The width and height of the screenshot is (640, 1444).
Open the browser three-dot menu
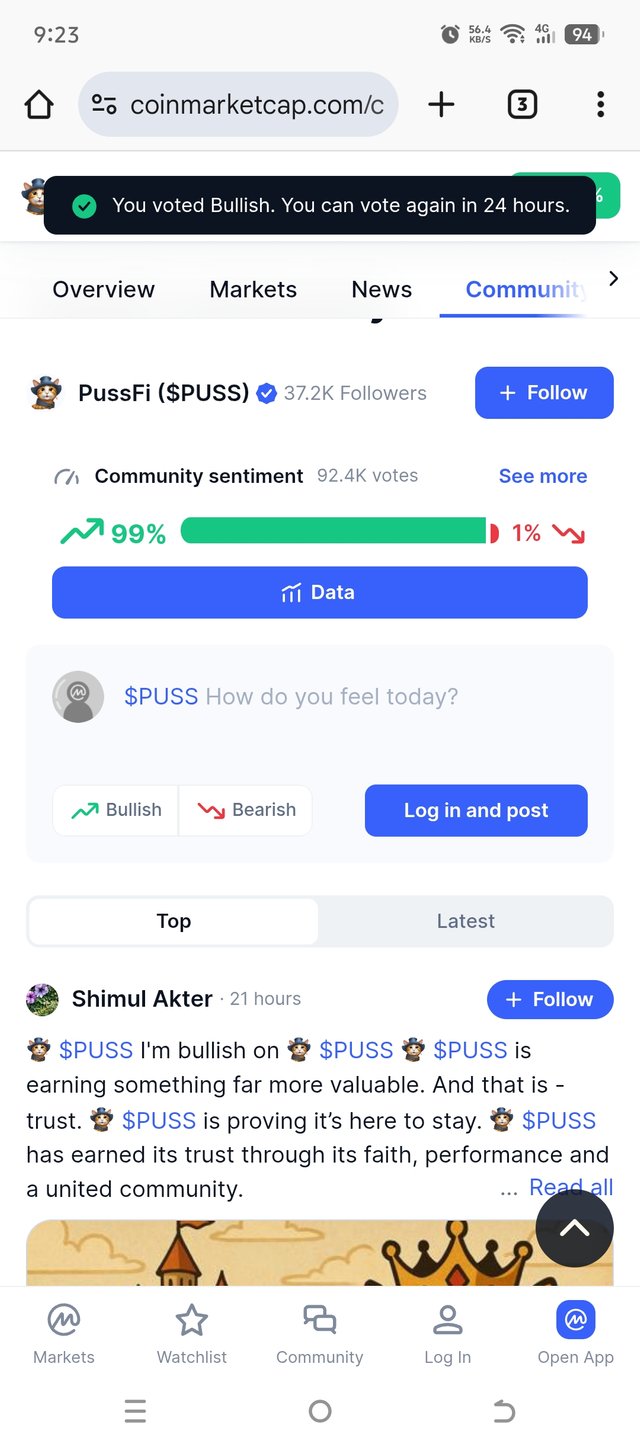tap(600, 105)
